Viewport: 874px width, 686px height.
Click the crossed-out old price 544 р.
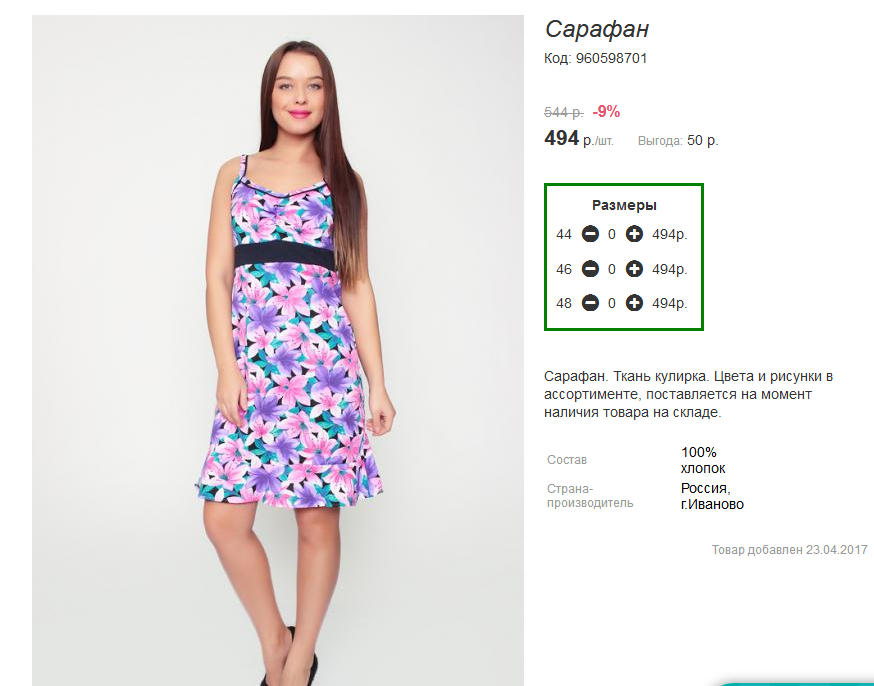pyautogui.click(x=564, y=112)
